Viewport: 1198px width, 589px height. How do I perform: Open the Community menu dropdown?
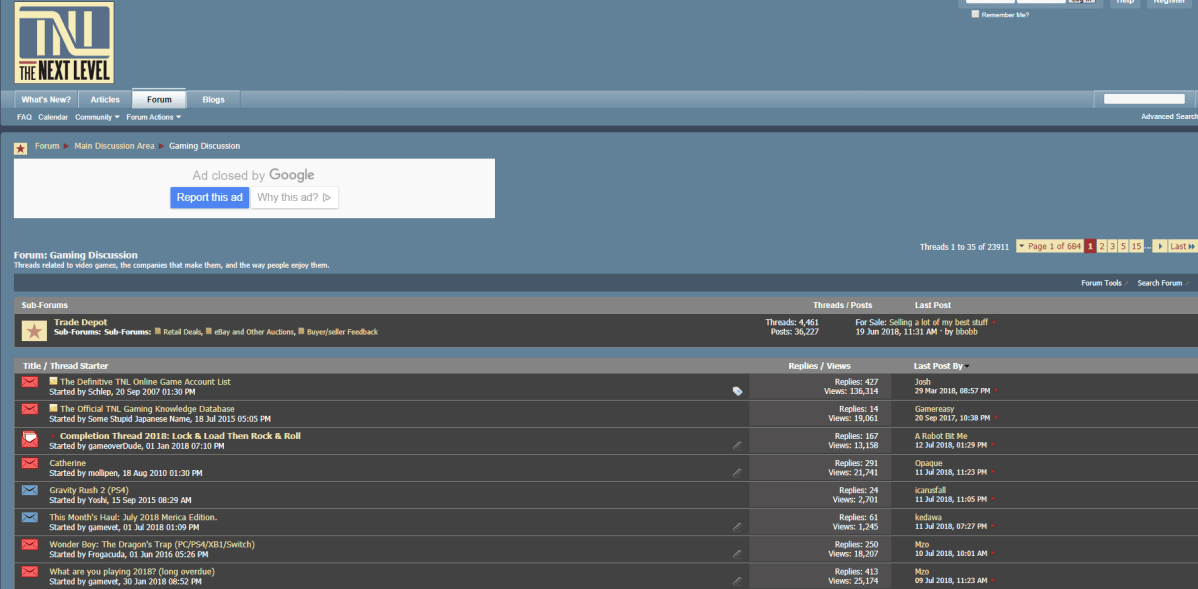tap(96, 117)
